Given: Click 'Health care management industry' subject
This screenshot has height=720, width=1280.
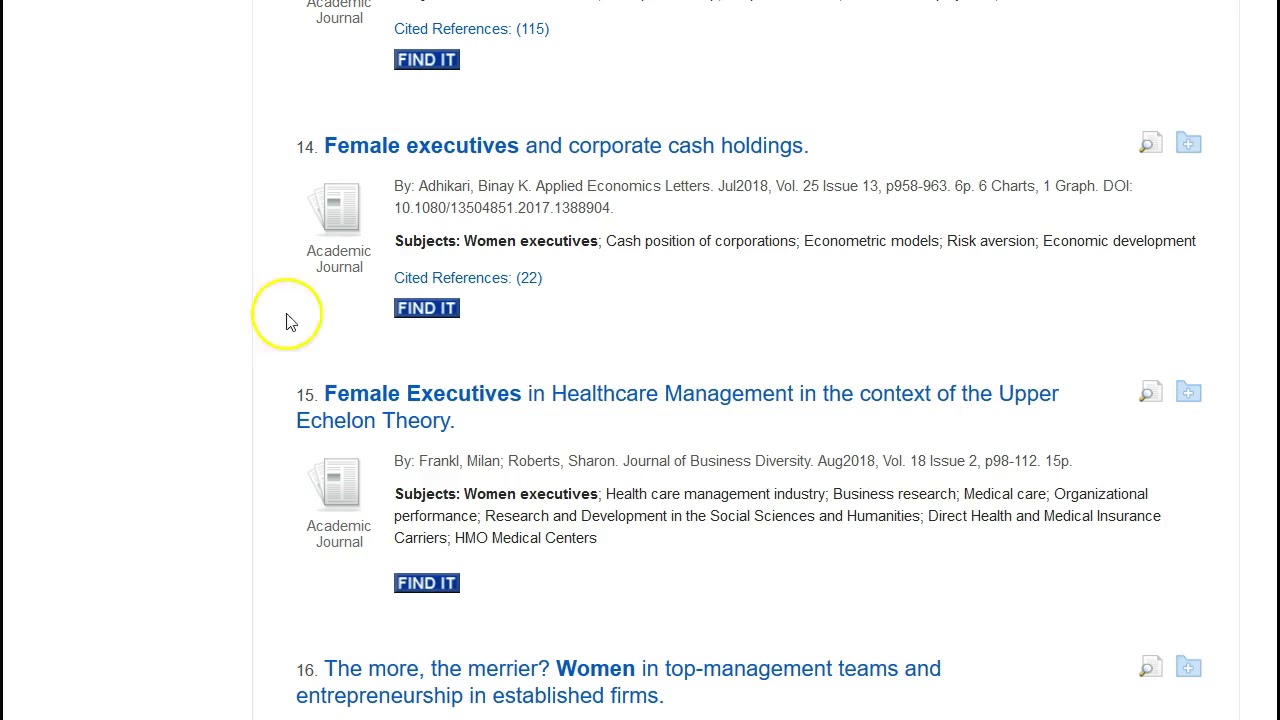Looking at the screenshot, I should [715, 494].
